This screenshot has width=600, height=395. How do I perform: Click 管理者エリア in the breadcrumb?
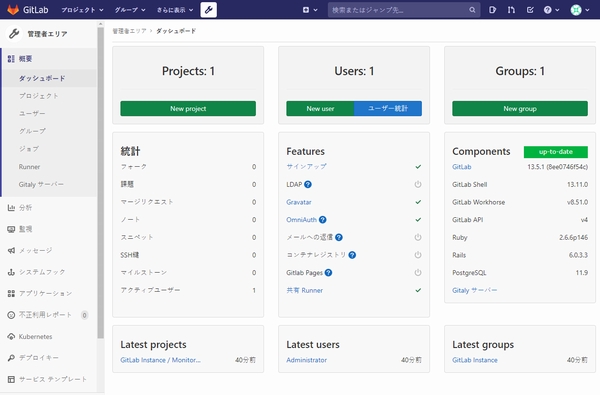129,31
